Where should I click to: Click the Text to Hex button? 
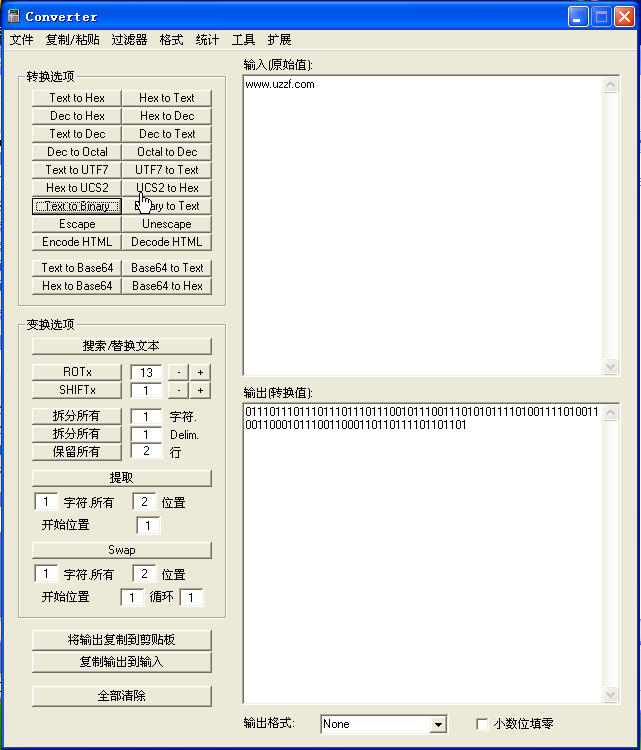(77, 98)
